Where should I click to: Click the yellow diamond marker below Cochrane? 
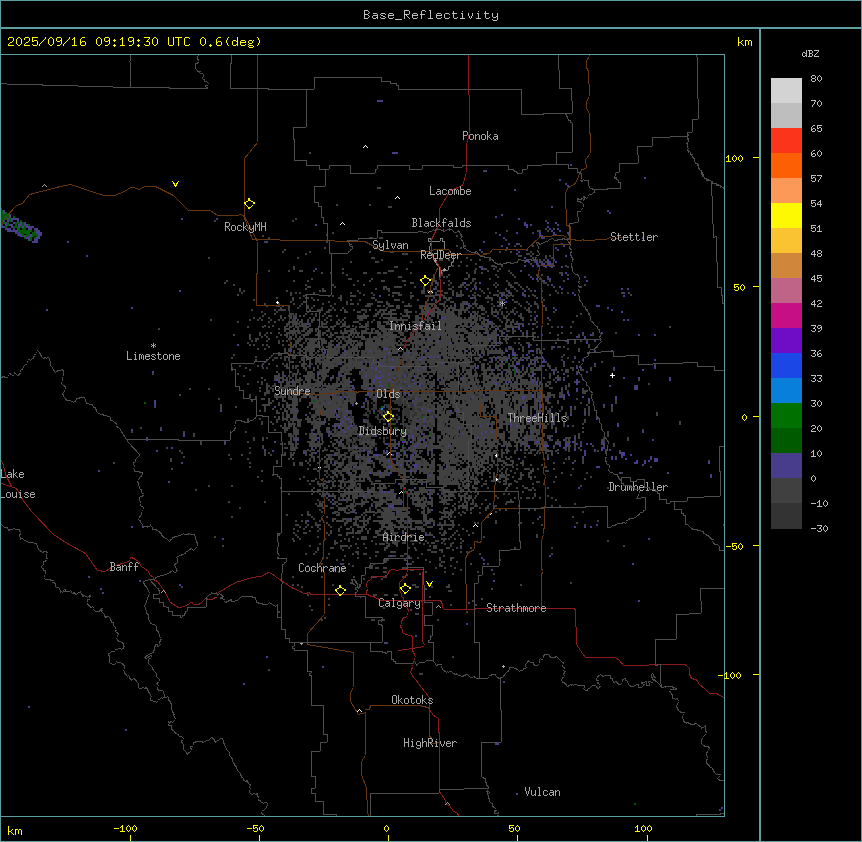coord(340,591)
